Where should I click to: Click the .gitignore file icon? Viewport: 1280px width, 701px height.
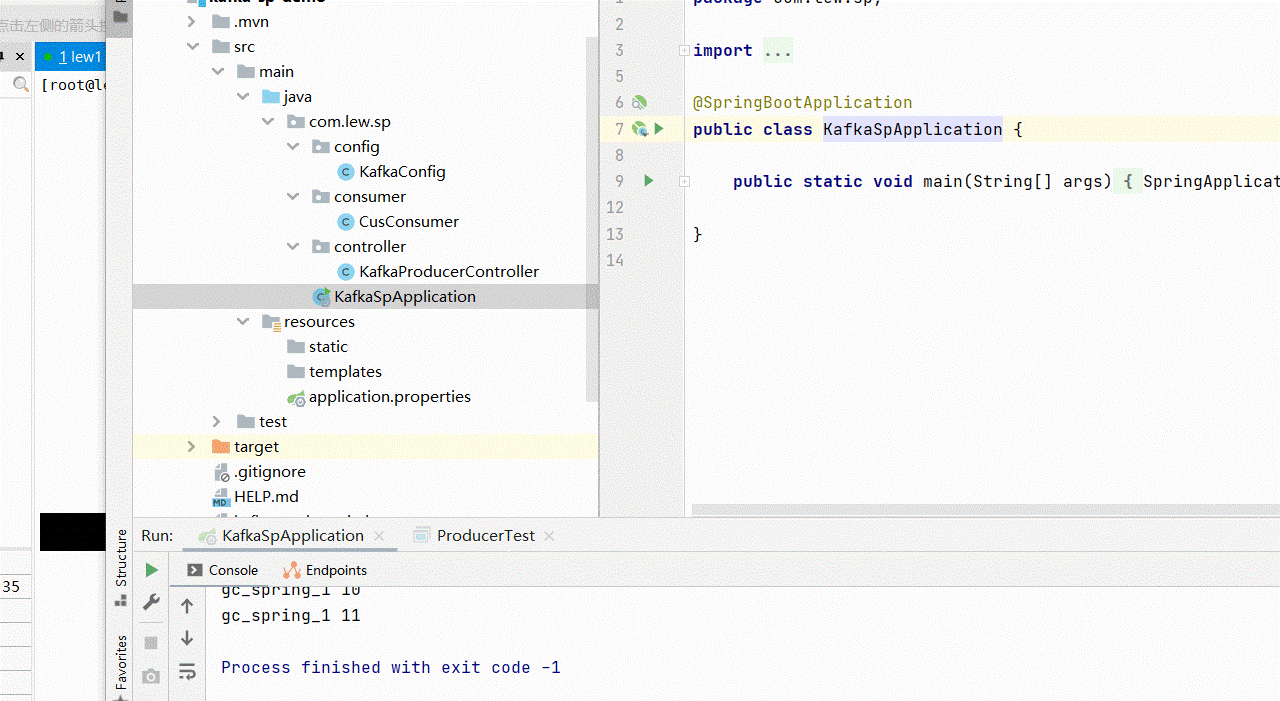click(222, 472)
